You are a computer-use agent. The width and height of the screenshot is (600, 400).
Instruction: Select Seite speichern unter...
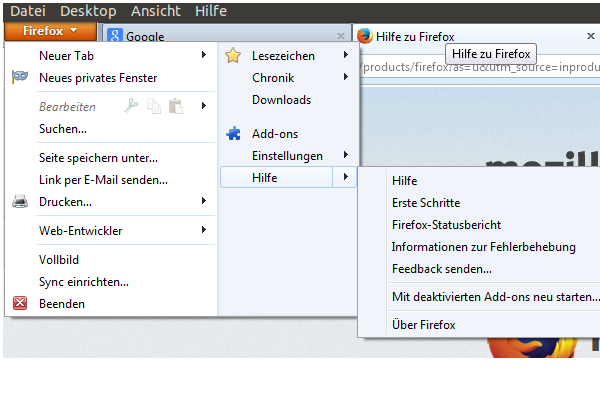tap(98, 158)
